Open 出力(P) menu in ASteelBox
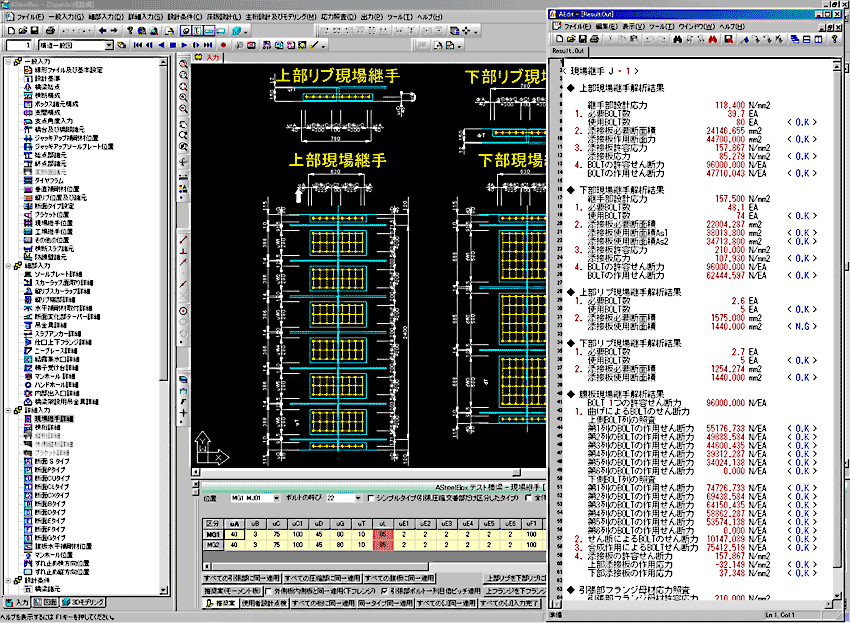Viewport: 850px width, 623px height. click(371, 17)
